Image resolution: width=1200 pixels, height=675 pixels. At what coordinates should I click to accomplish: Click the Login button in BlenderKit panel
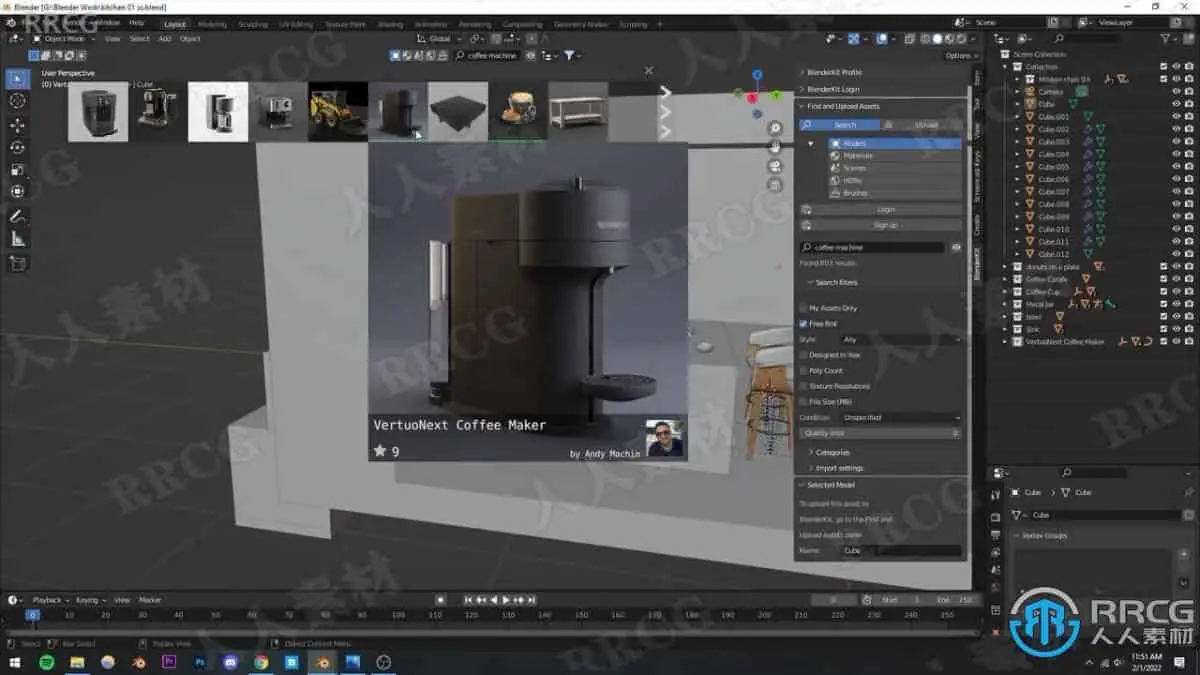coord(883,209)
